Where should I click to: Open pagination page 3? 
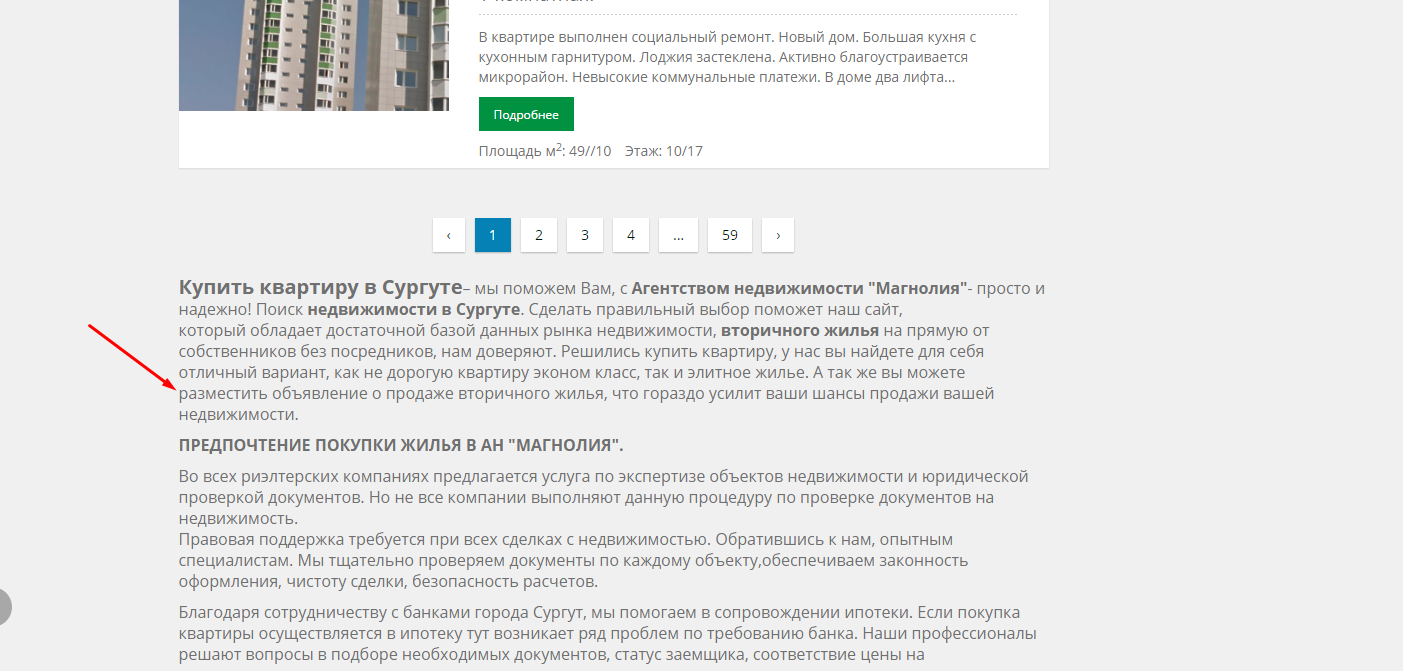click(x=585, y=235)
